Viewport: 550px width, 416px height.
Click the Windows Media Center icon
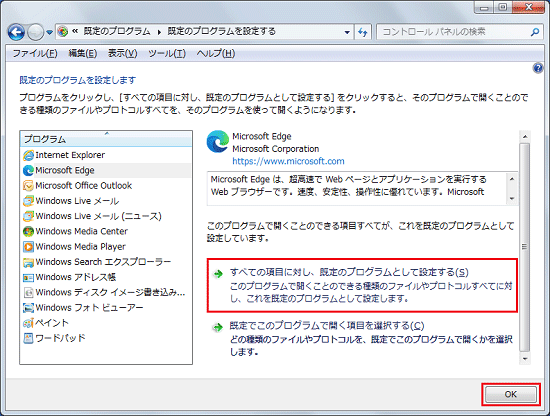28,232
